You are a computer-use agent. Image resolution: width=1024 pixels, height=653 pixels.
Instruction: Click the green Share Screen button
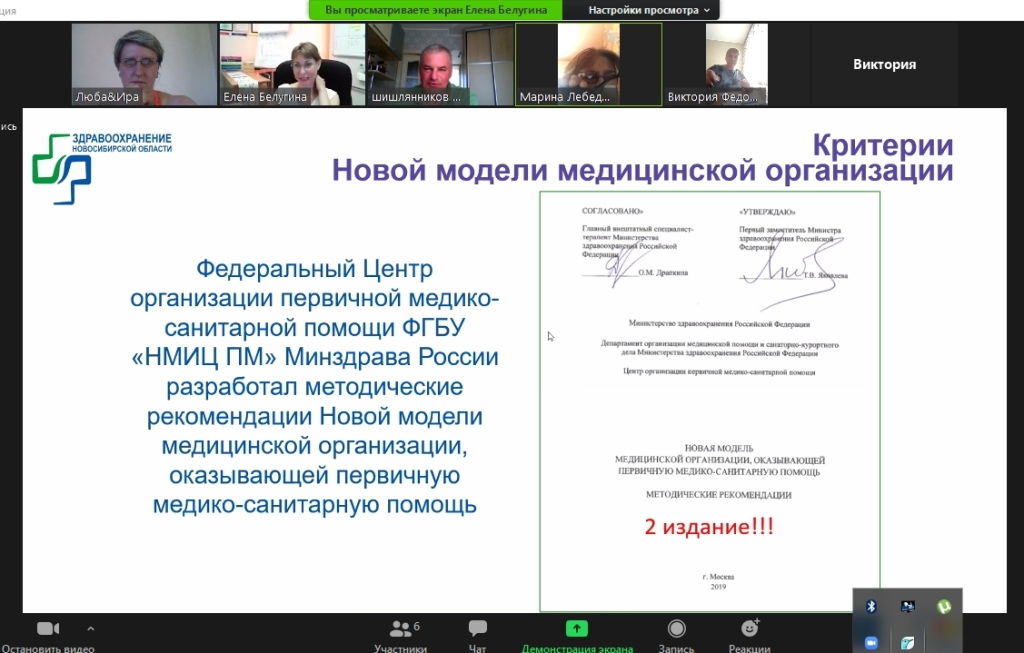tap(577, 629)
